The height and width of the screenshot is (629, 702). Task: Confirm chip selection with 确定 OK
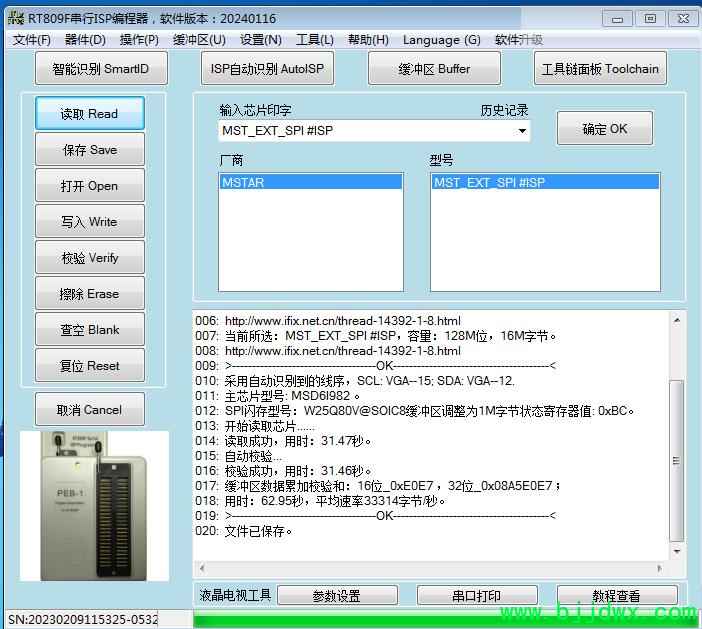[605, 129]
